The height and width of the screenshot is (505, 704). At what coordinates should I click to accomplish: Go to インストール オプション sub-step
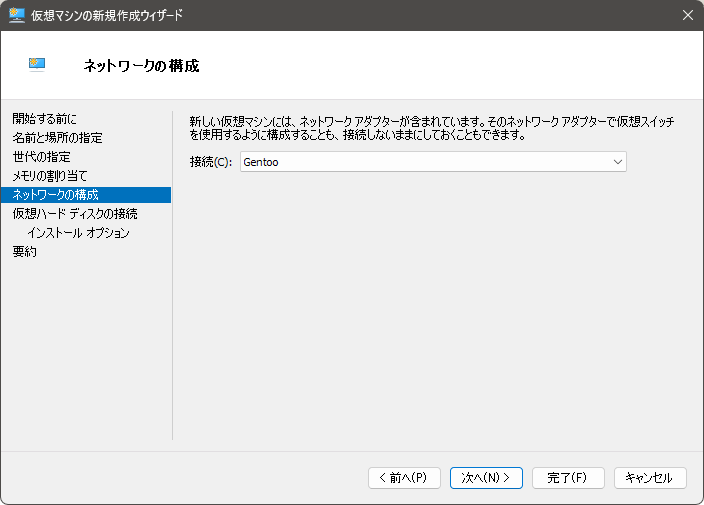pyautogui.click(x=79, y=233)
